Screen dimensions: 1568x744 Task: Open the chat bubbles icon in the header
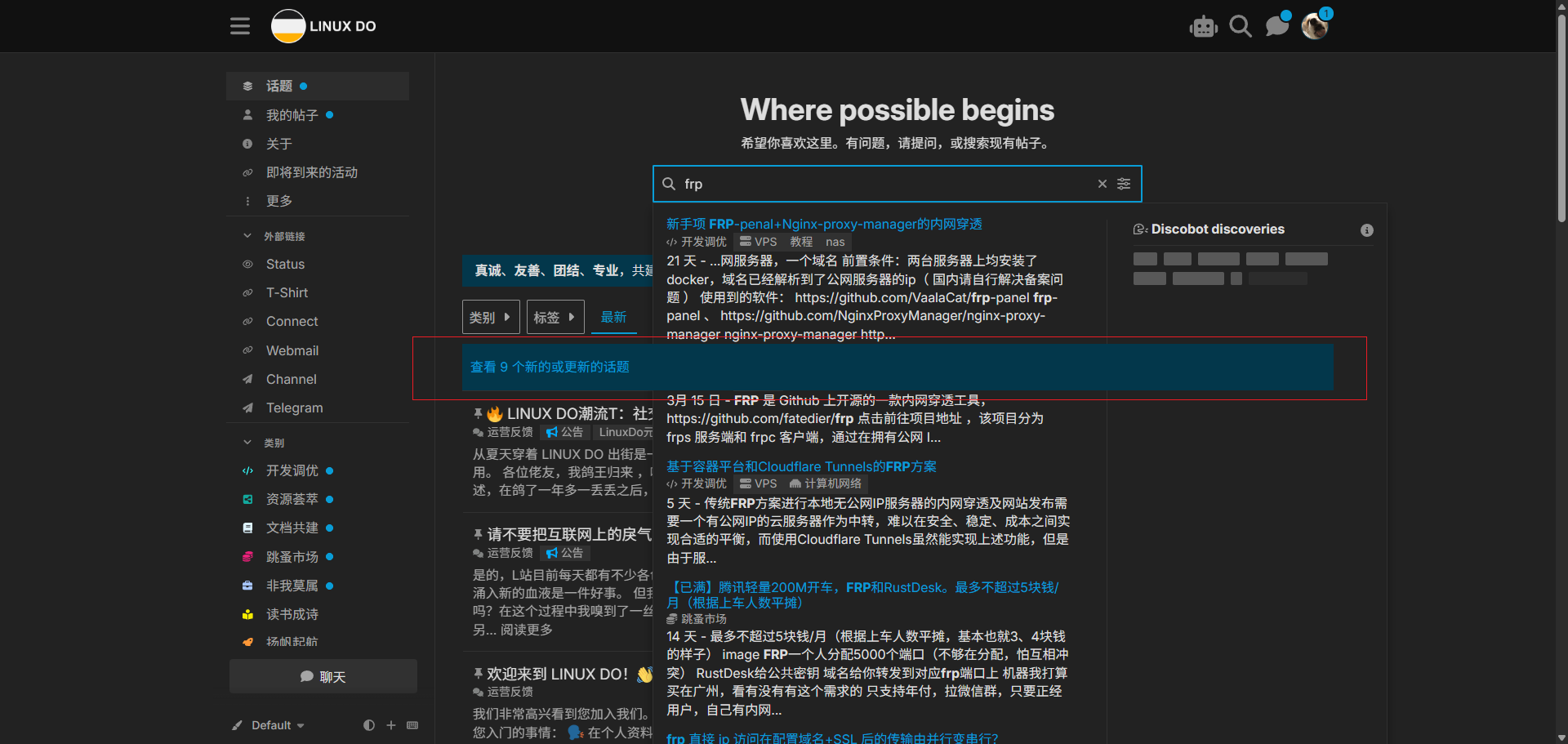click(1277, 27)
